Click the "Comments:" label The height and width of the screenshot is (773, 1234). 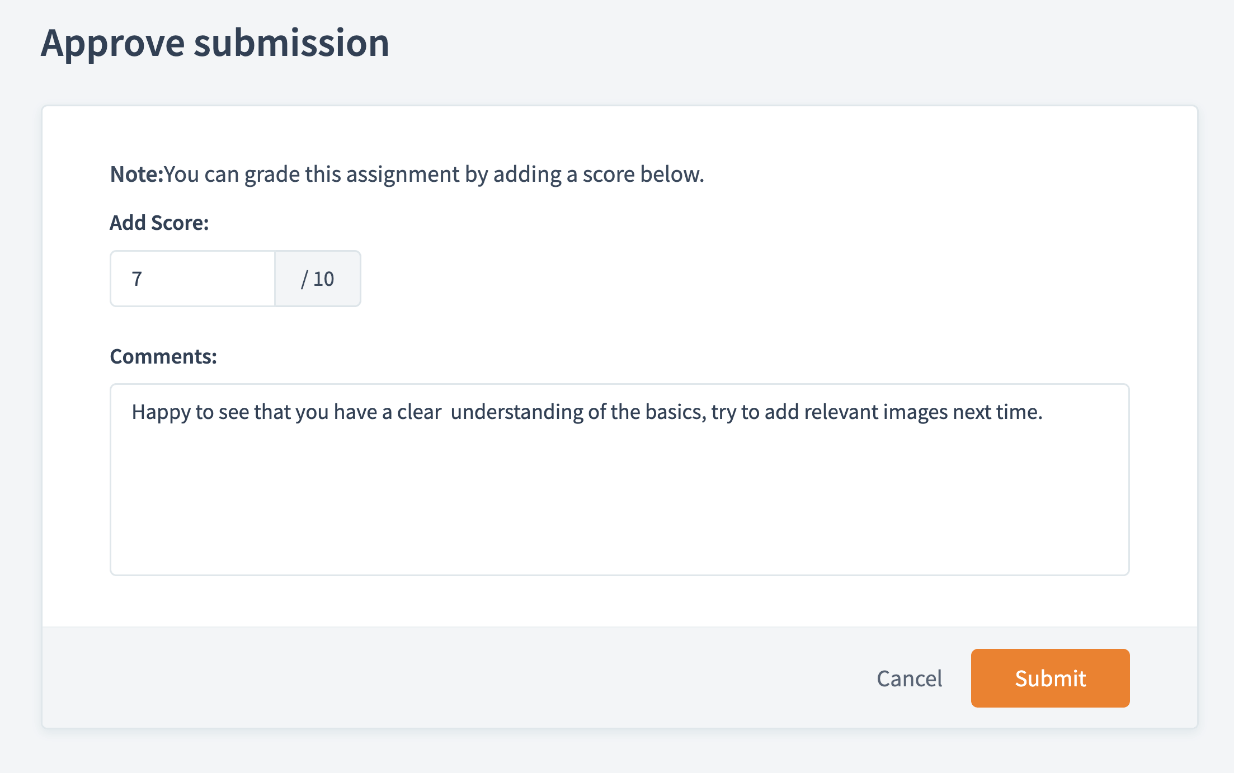(163, 356)
